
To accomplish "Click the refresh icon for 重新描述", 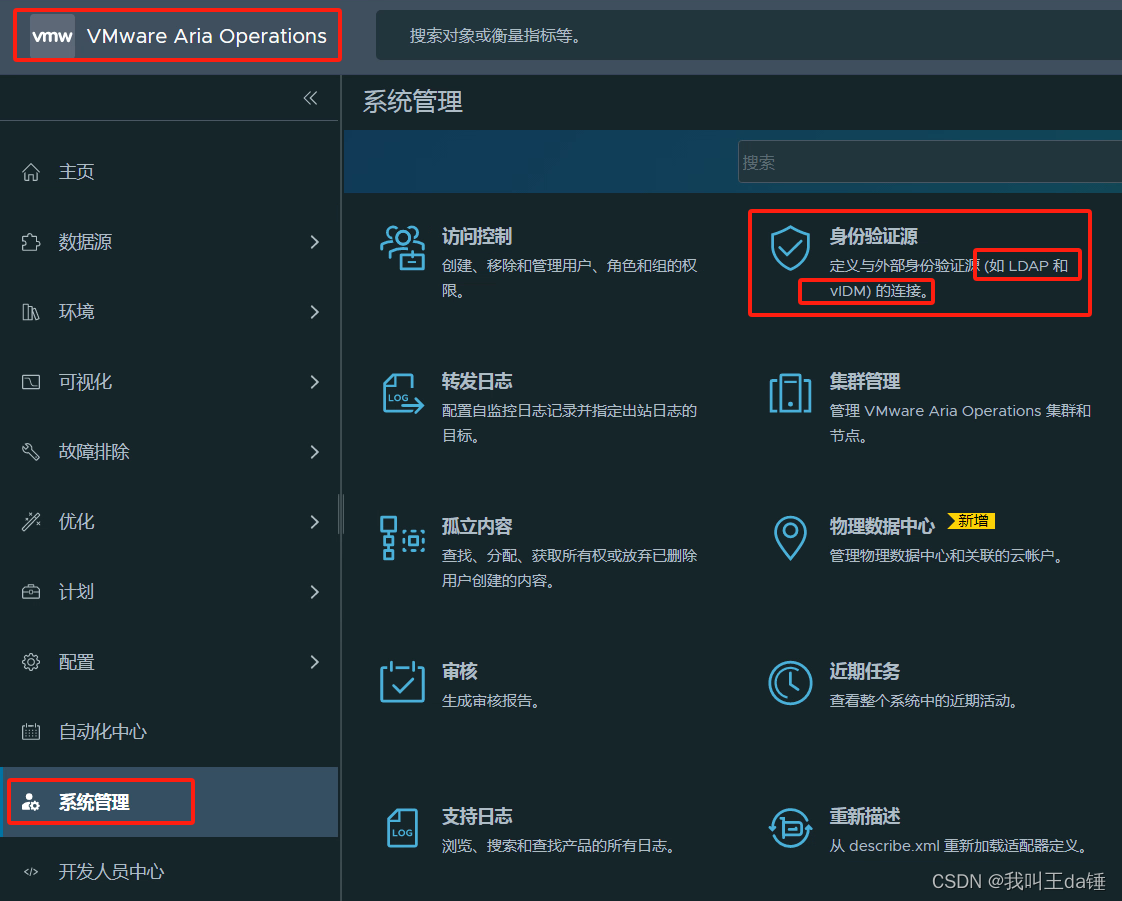I will tap(790, 828).
